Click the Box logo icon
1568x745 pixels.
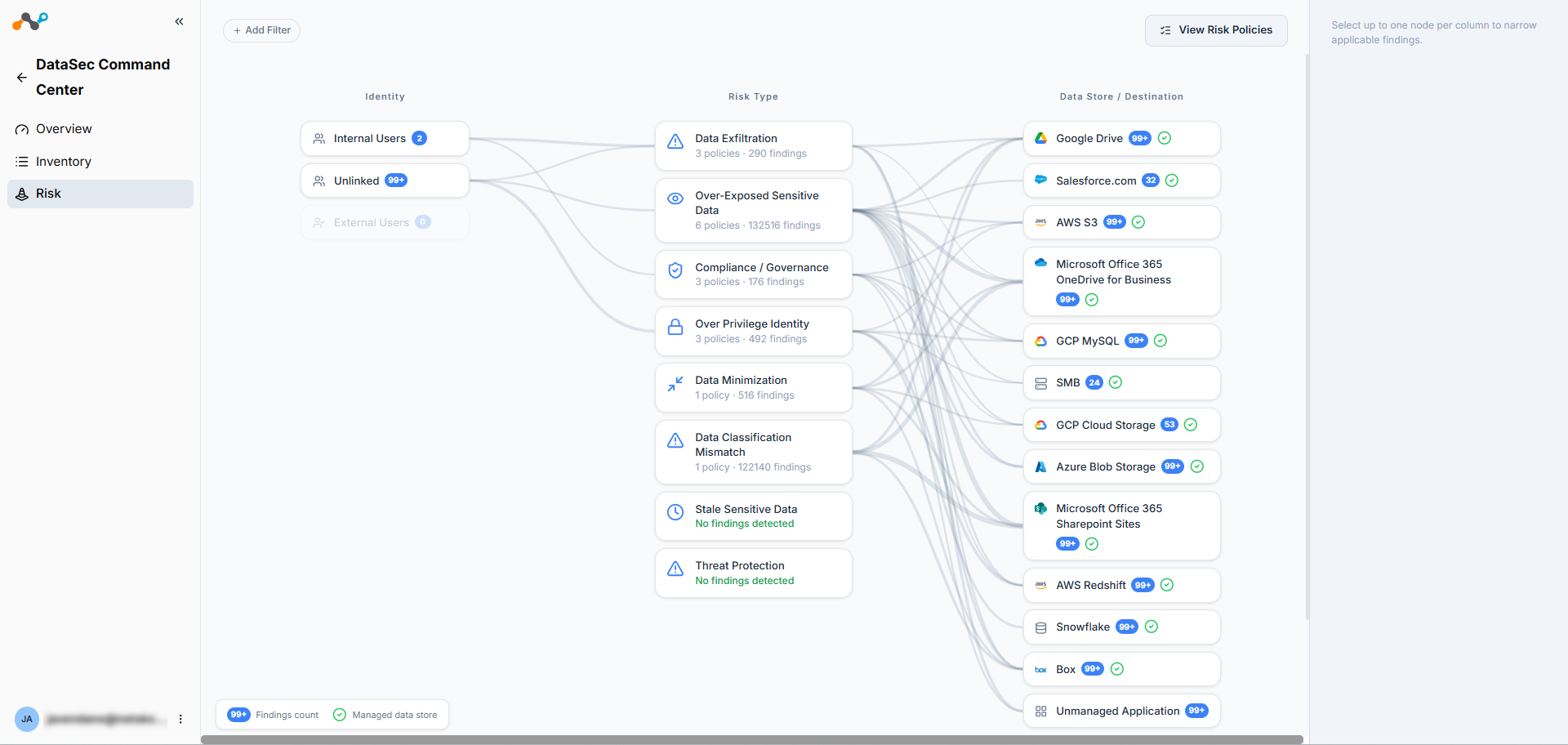[1040, 670]
